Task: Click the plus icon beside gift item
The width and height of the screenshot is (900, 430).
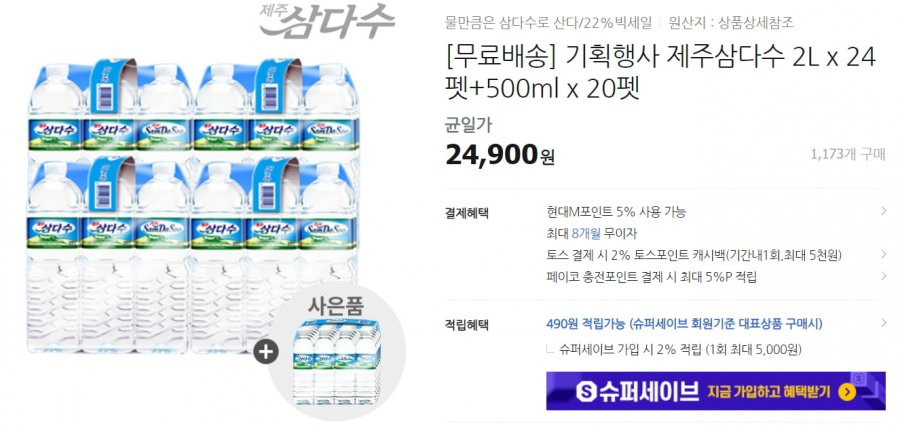Action: click(266, 352)
